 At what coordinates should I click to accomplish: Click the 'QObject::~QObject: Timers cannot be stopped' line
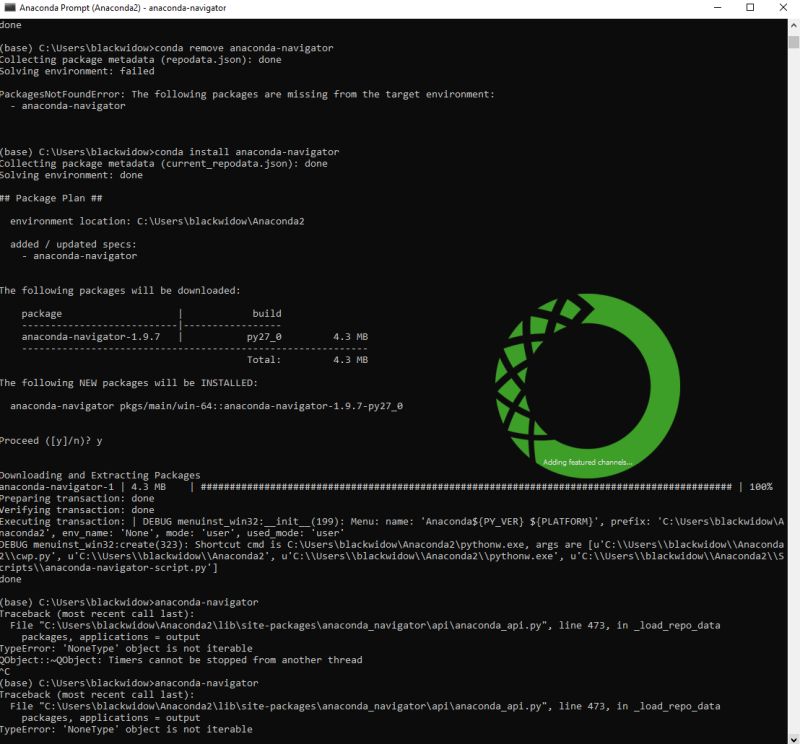(181, 660)
